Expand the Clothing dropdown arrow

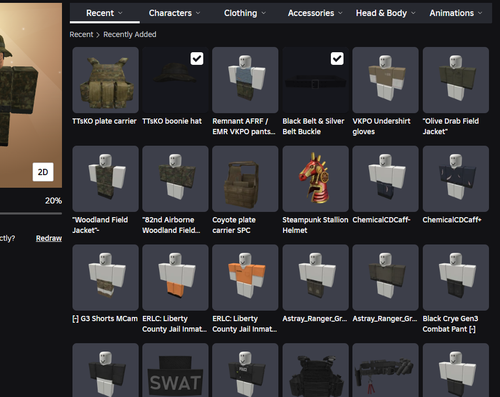(264, 13)
